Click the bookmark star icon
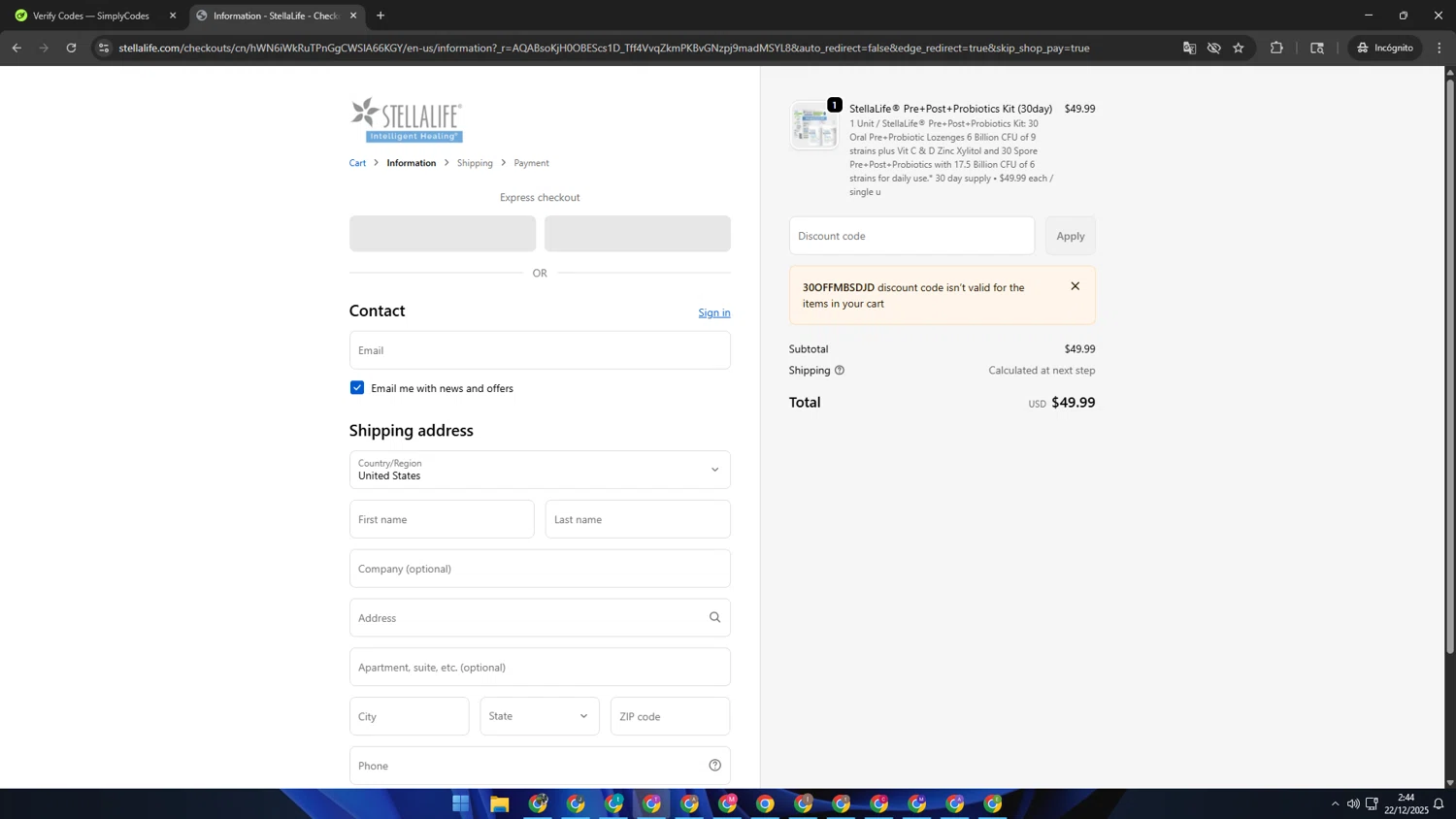 (x=1239, y=48)
